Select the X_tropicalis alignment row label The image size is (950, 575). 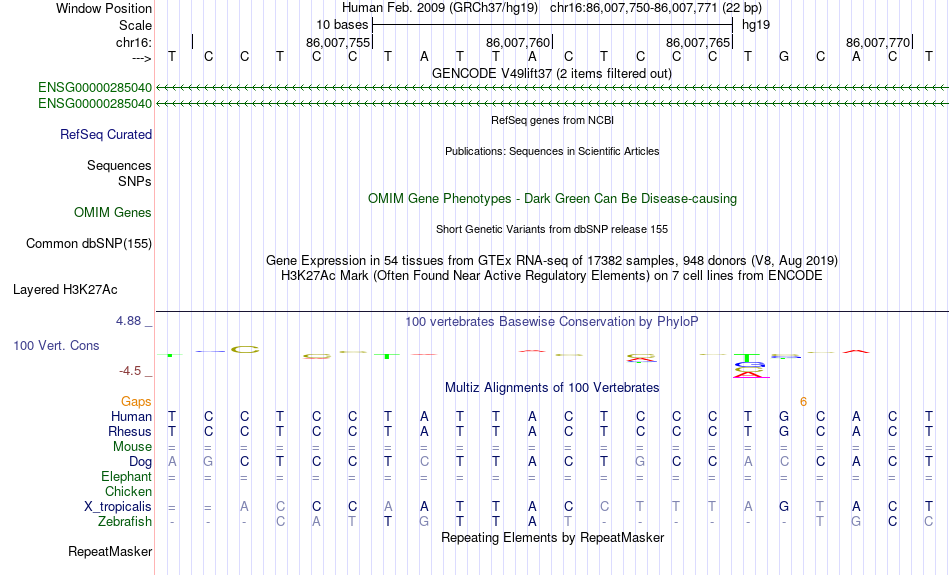coord(118,507)
